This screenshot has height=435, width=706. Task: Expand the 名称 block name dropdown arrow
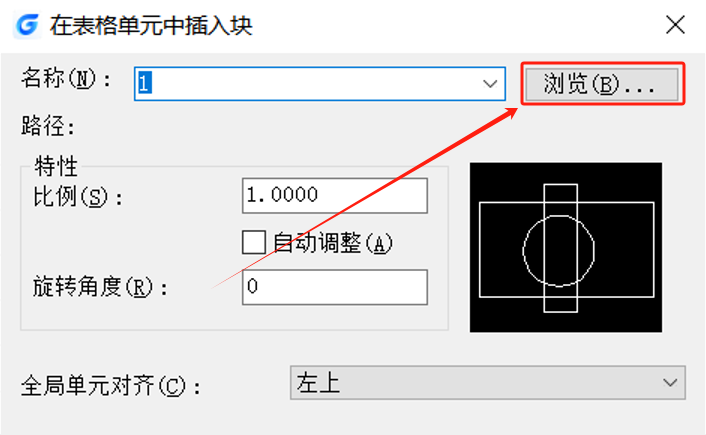point(490,84)
